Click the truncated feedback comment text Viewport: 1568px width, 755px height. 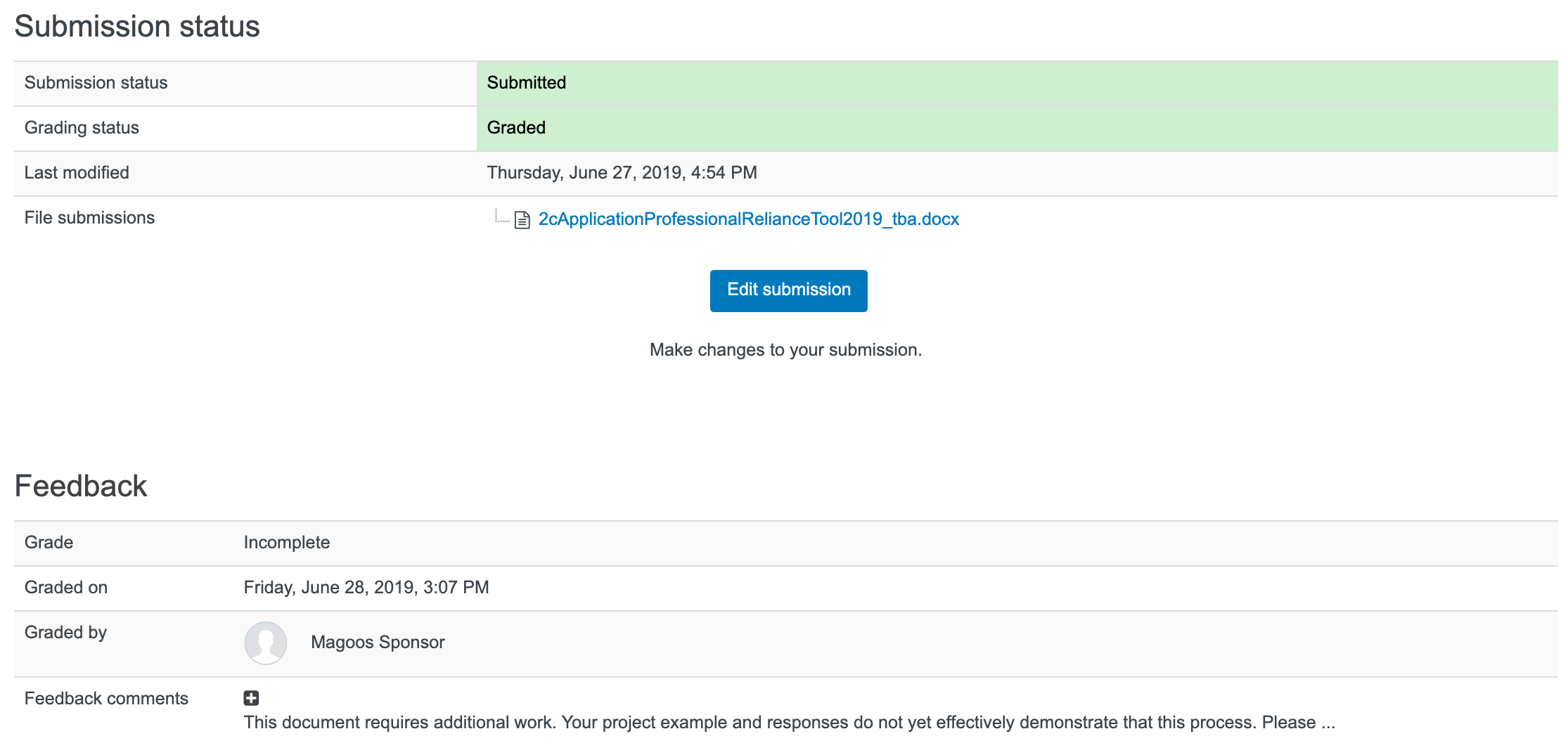tap(789, 723)
